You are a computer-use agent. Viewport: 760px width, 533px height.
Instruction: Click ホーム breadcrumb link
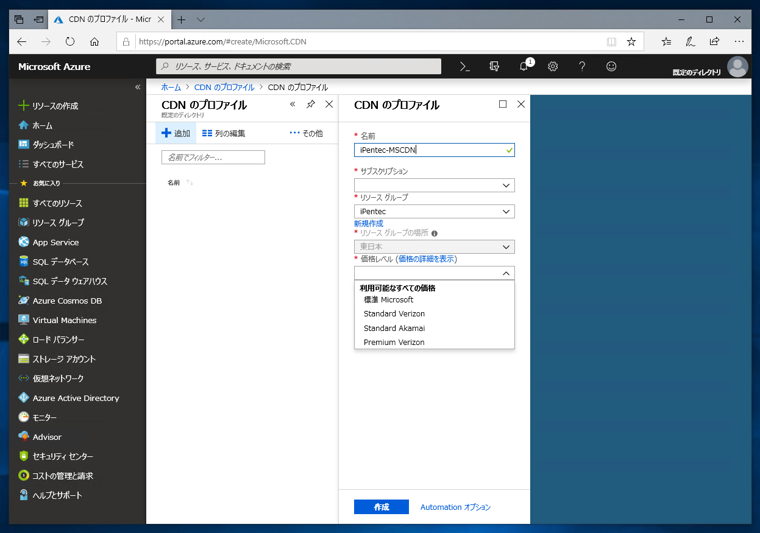coord(171,87)
